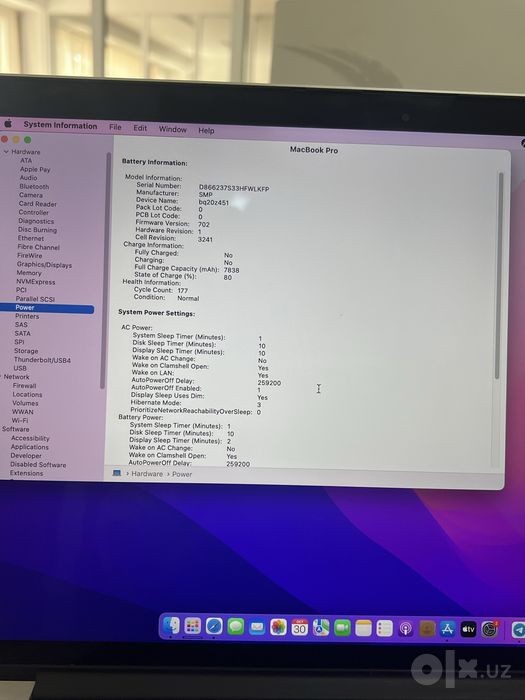Select Bluetooth in sidebar
The height and width of the screenshot is (700, 525).
[x=34, y=187]
